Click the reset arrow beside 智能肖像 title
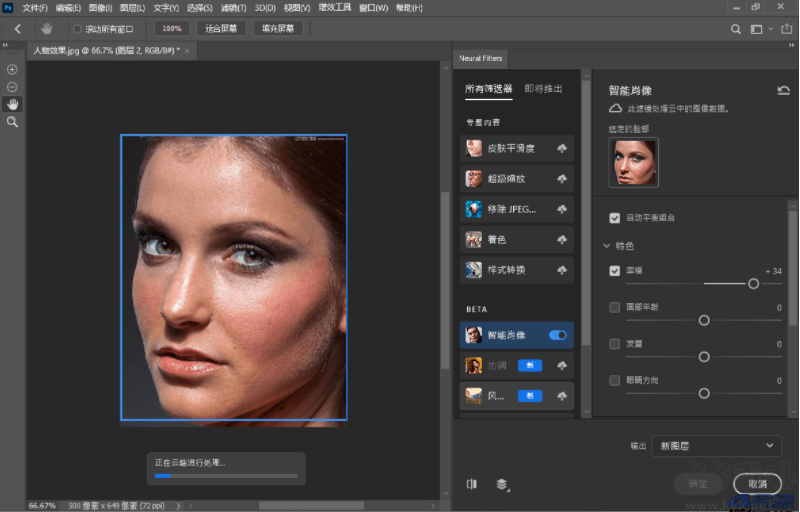This screenshot has height=512, width=800. [x=783, y=90]
